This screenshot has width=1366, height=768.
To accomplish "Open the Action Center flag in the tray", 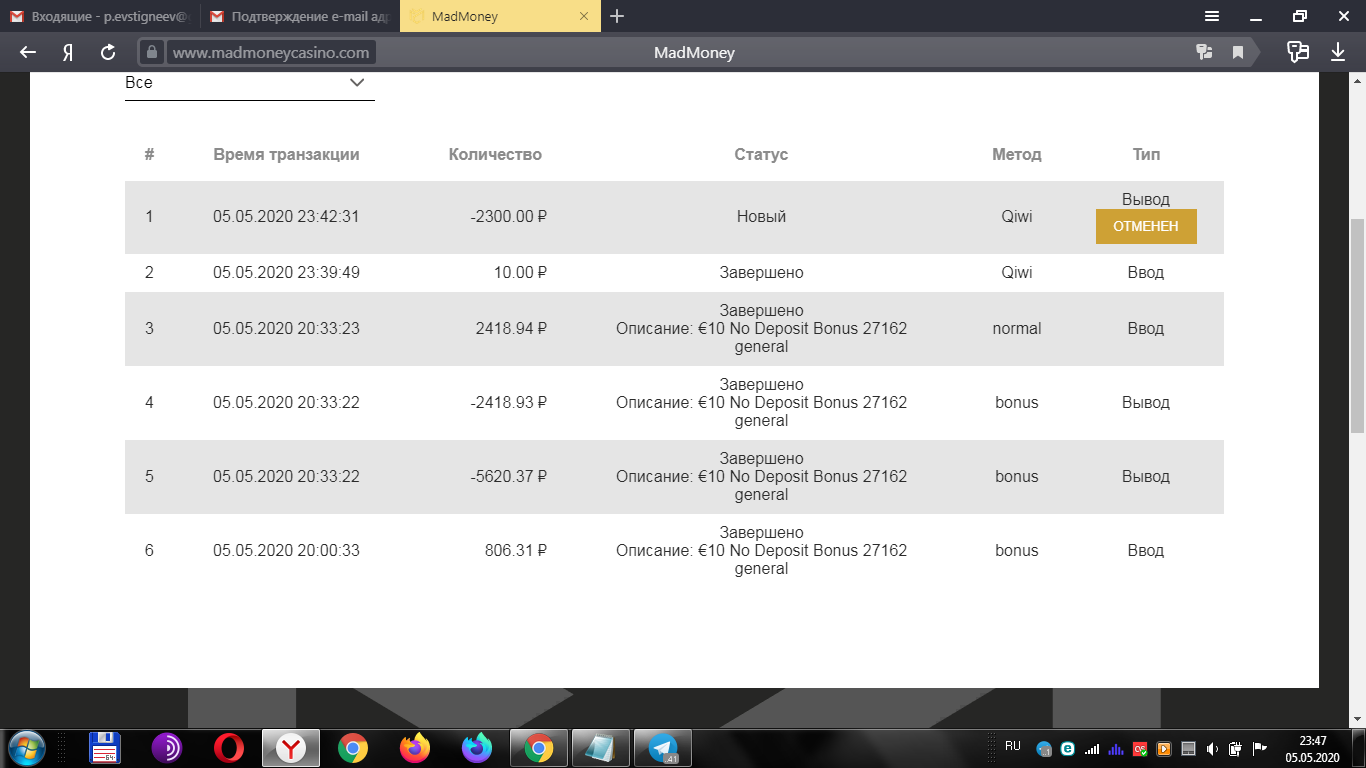I will 1260,748.
